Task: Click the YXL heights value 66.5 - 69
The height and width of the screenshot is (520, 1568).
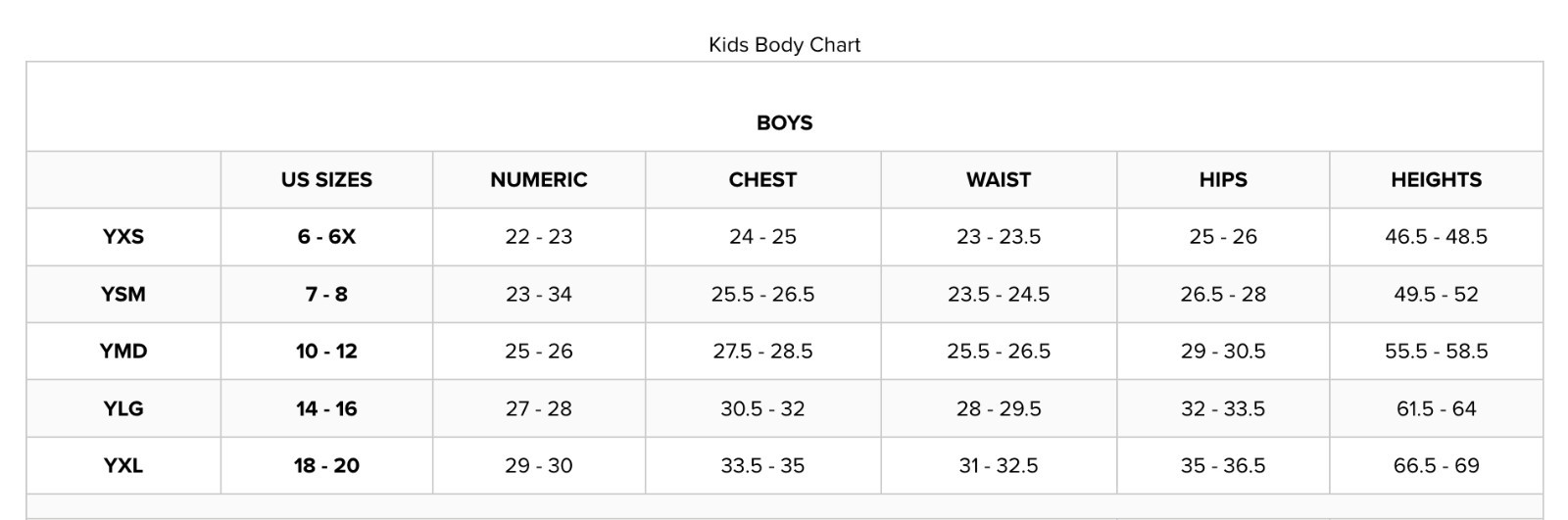Action: click(x=1436, y=466)
